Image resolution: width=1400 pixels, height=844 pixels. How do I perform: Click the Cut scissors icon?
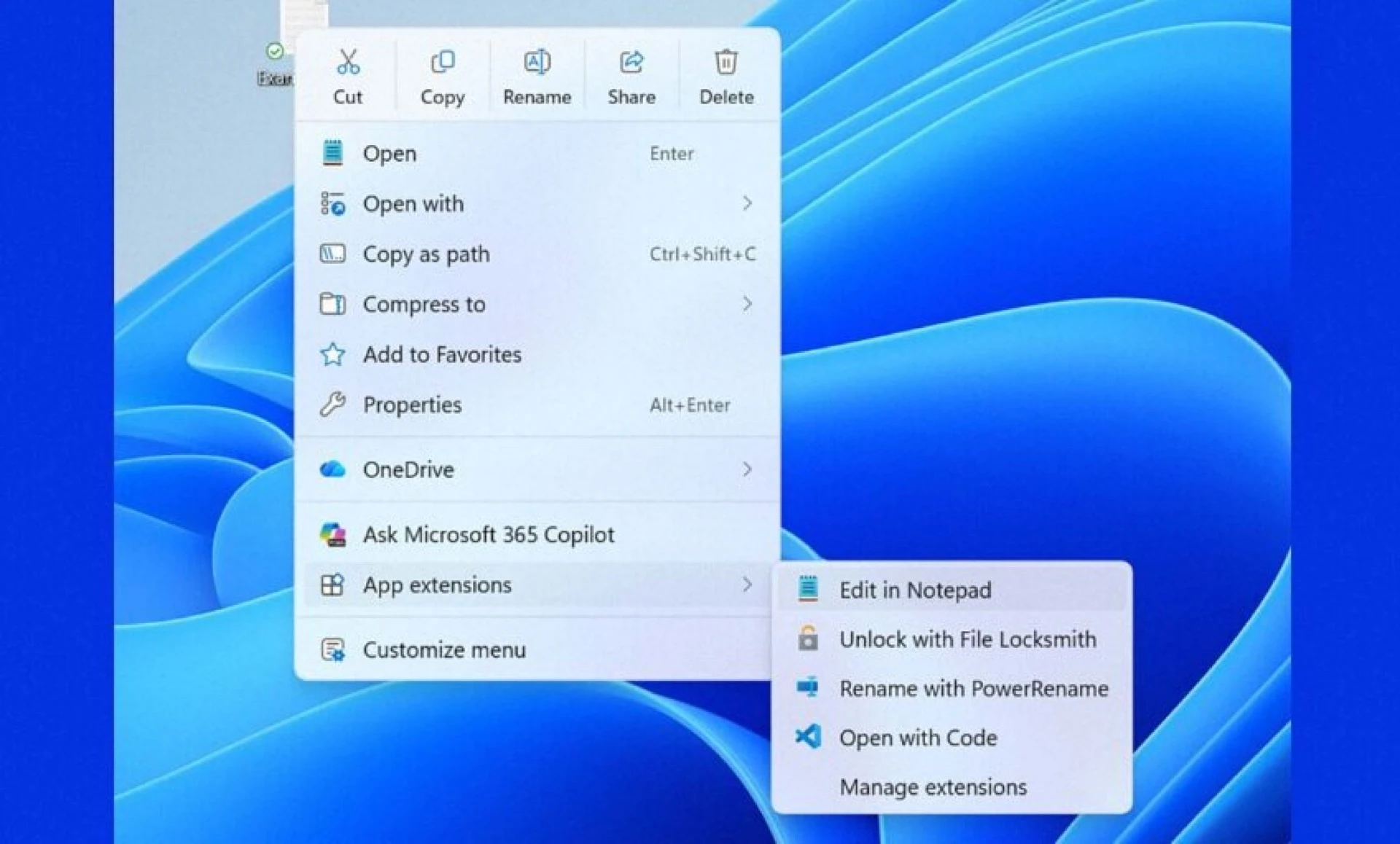point(348,62)
